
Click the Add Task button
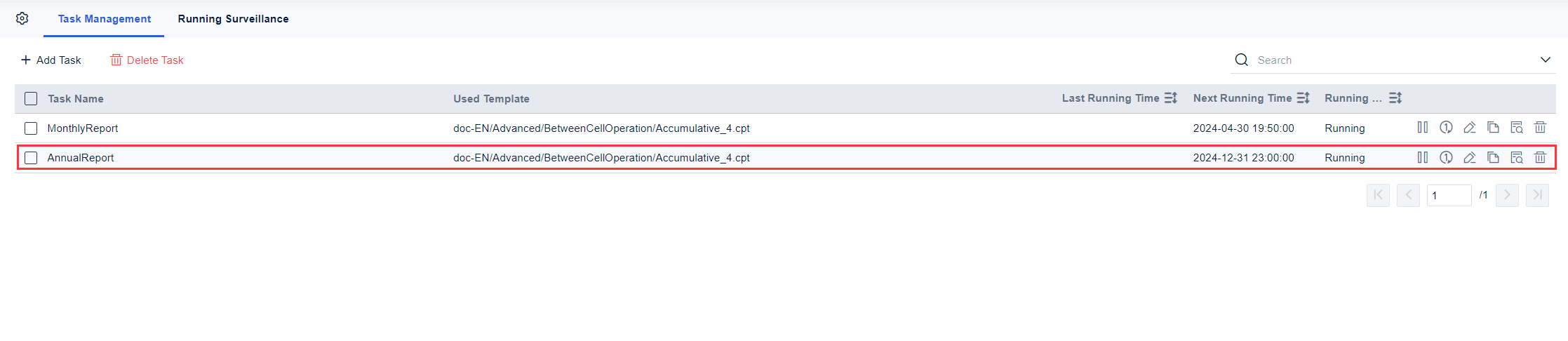coord(51,60)
